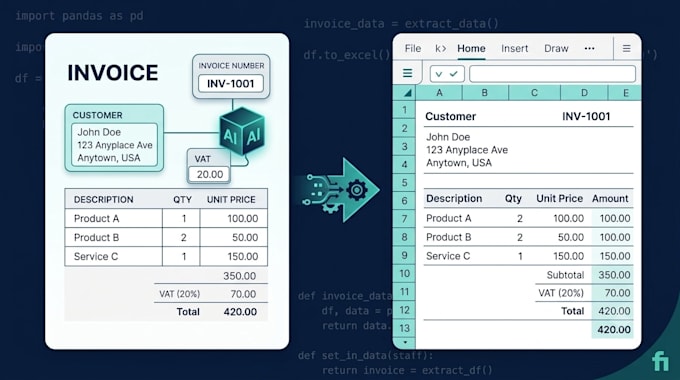
Task: Click the 'Total' label in spreadsheet row 12
Action: (x=572, y=311)
